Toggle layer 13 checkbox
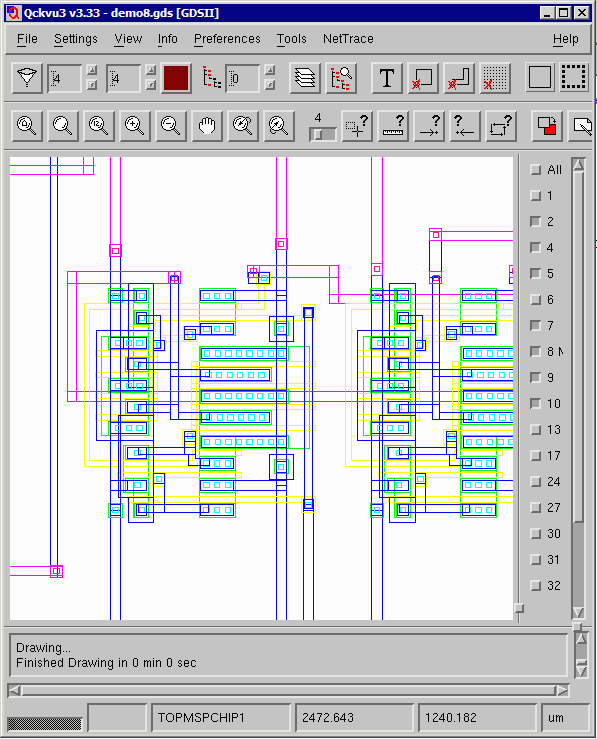This screenshot has height=739, width=597. (x=536, y=430)
